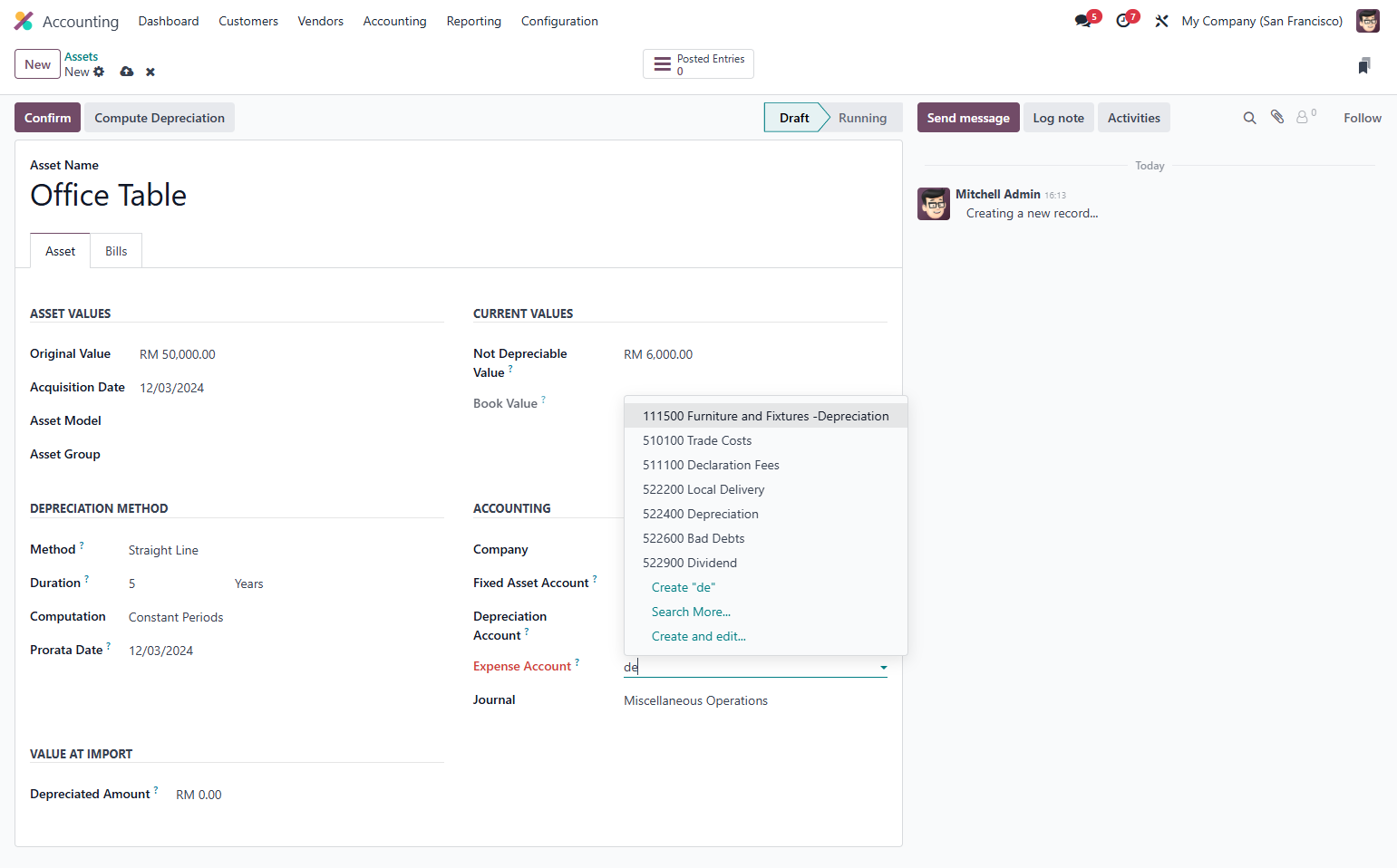Click the New record button
The height and width of the screenshot is (868, 1397).
click(x=37, y=64)
